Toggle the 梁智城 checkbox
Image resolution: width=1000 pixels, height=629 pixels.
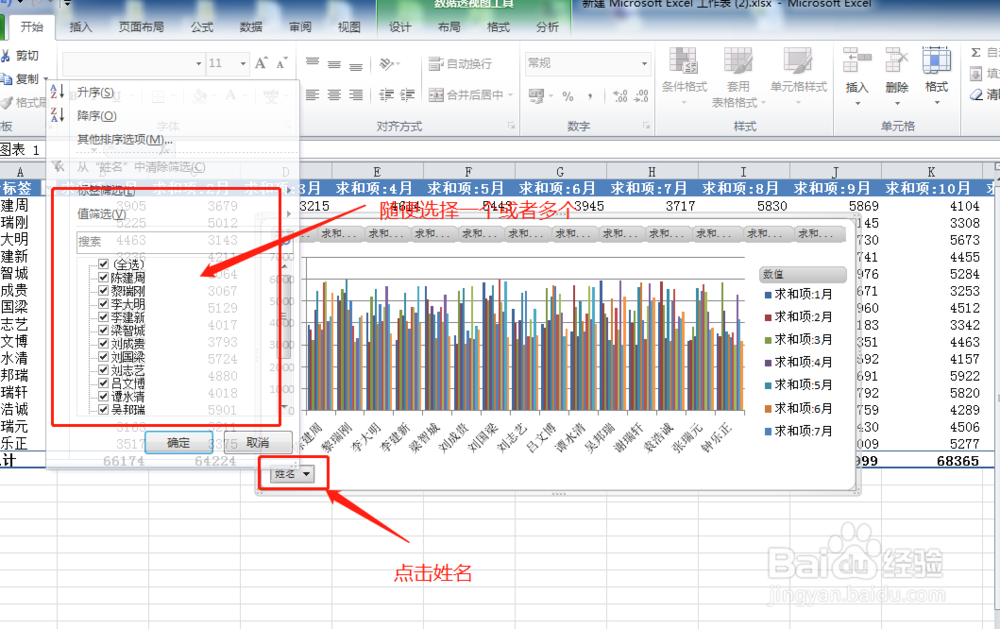tap(103, 330)
